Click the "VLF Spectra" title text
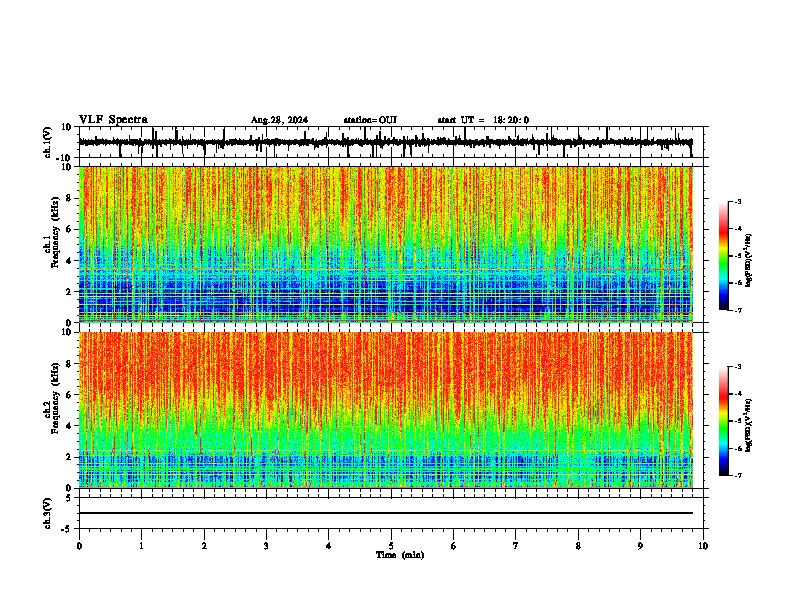The image size is (792, 612). click(113, 120)
